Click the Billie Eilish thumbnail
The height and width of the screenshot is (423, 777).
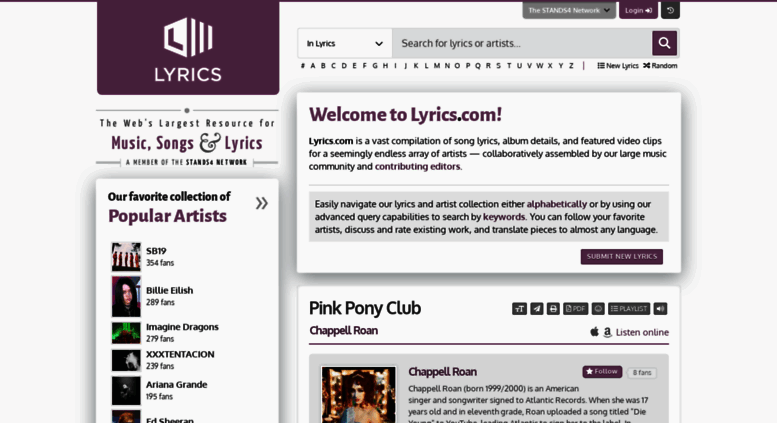126,296
